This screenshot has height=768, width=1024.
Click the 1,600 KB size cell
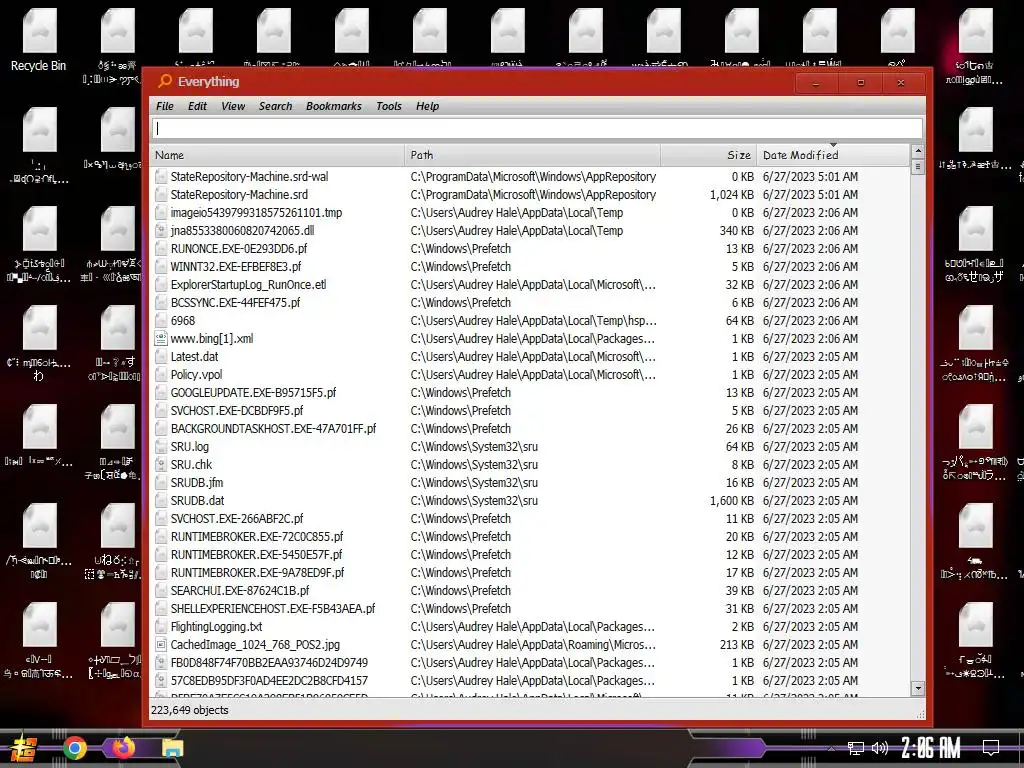pos(731,500)
